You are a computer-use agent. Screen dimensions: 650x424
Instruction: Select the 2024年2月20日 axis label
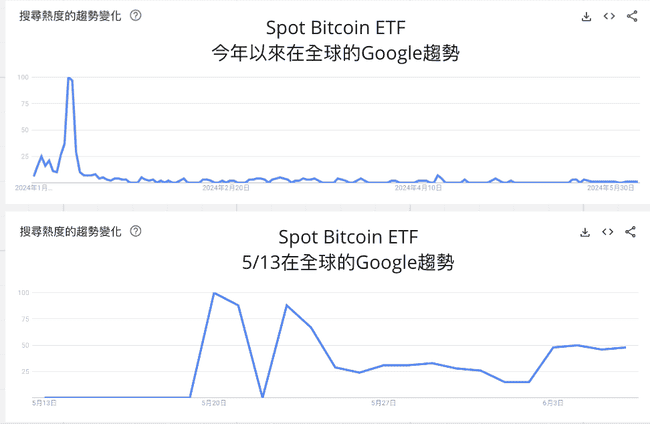tap(226, 188)
